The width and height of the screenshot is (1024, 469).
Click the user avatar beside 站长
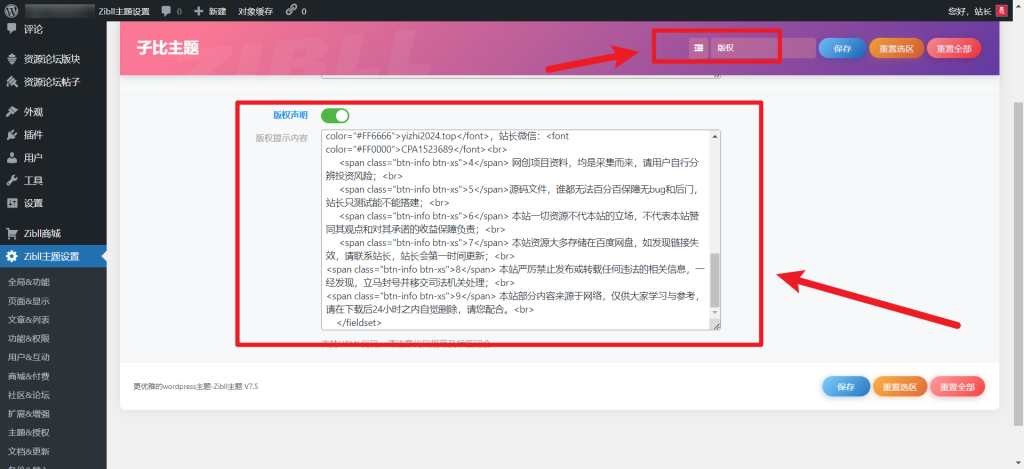(1001, 10)
